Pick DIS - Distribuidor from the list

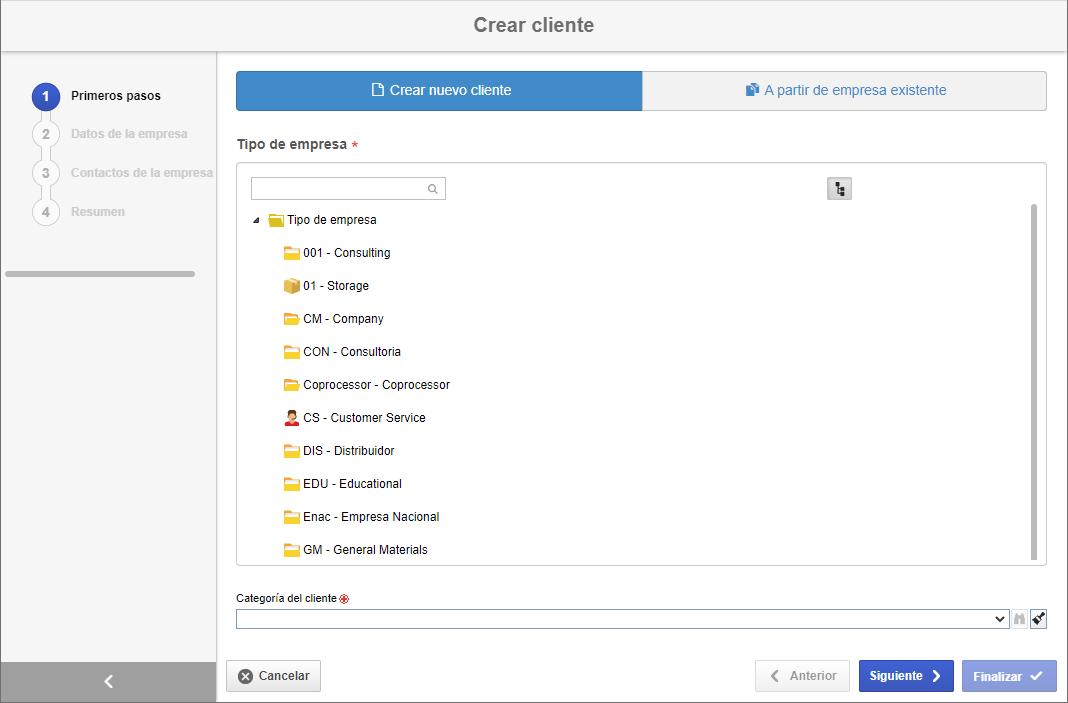(x=349, y=451)
